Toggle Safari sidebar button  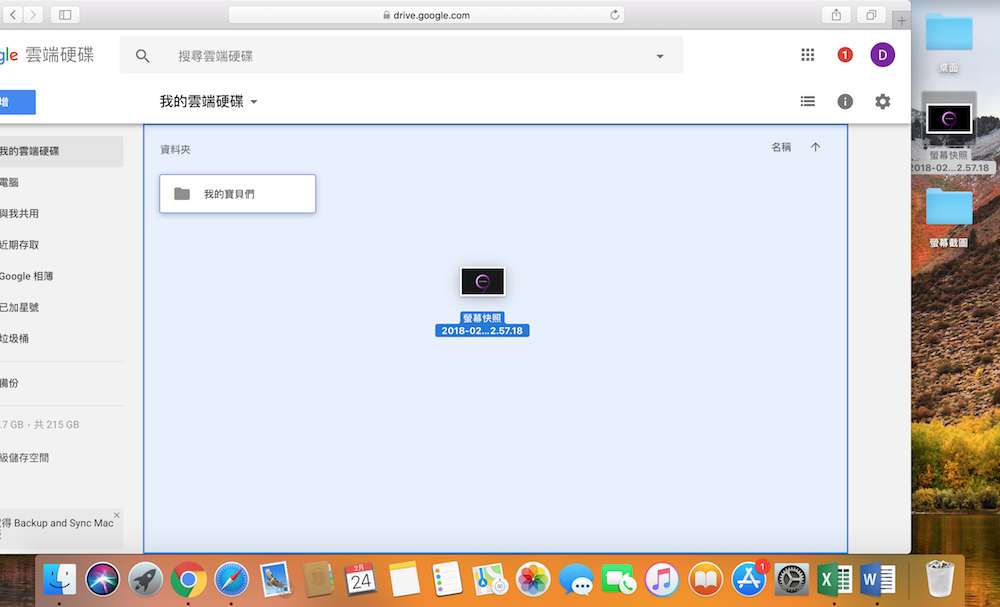pyautogui.click(x=65, y=15)
